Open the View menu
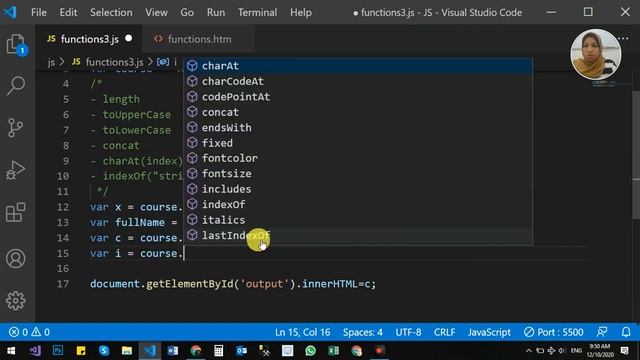 tap(156, 13)
